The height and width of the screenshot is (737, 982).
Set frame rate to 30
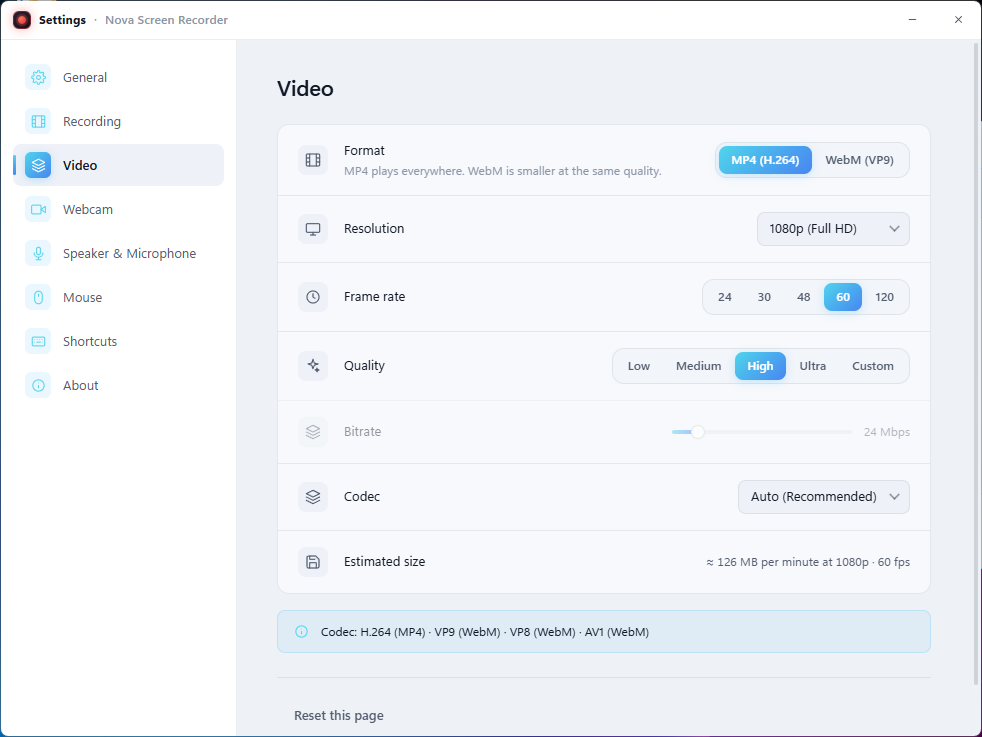coord(764,297)
